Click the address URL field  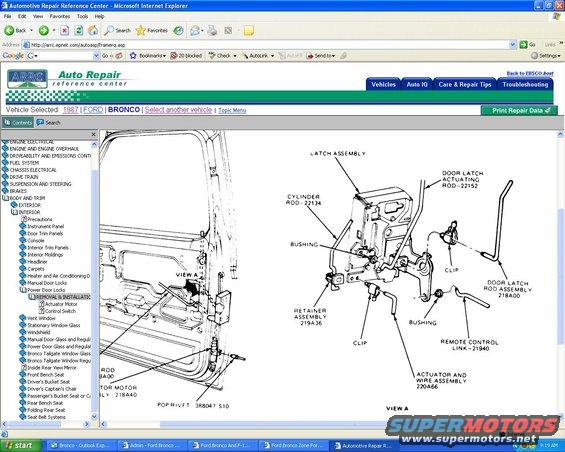point(268,45)
